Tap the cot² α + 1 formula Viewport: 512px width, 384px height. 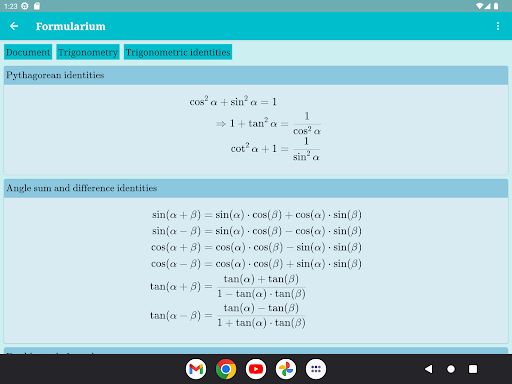(x=275, y=149)
